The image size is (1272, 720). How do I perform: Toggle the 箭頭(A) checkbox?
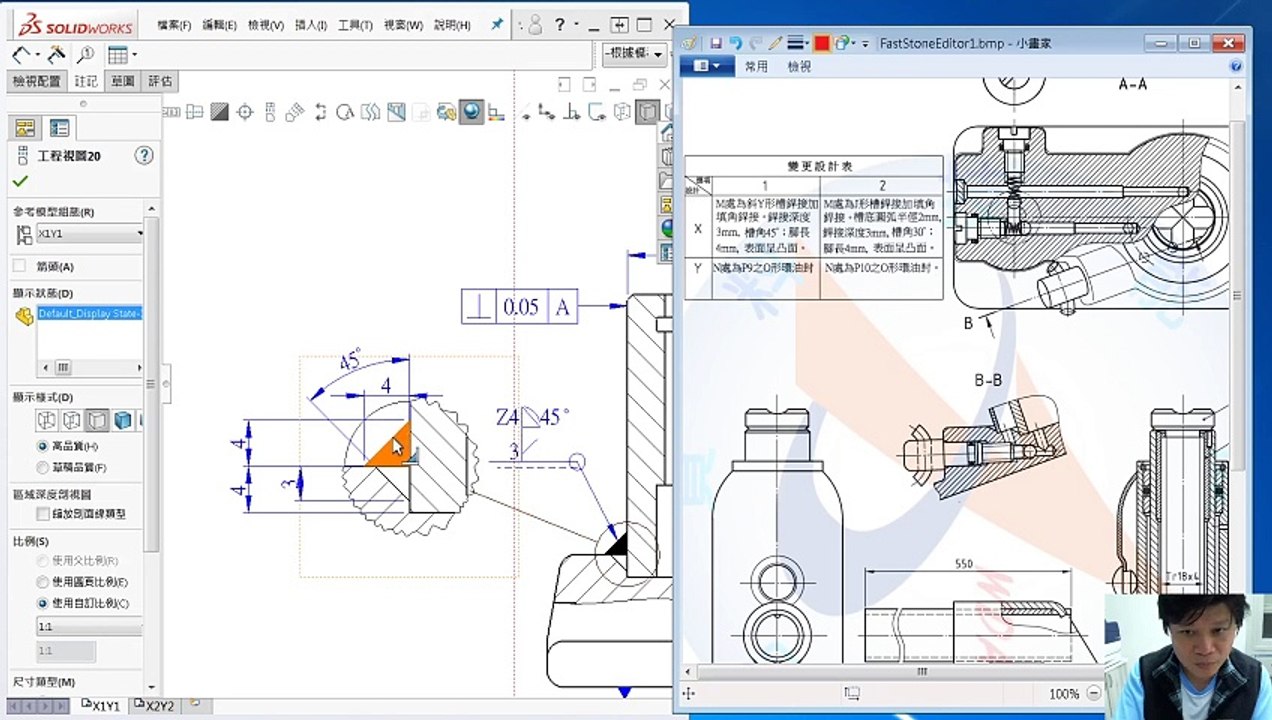click(19, 266)
